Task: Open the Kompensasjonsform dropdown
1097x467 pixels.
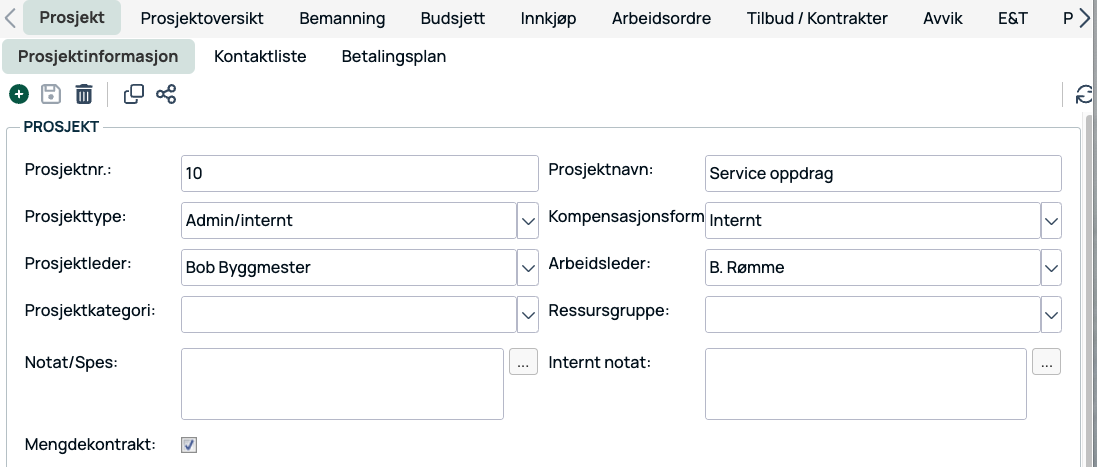Action: click(1051, 220)
